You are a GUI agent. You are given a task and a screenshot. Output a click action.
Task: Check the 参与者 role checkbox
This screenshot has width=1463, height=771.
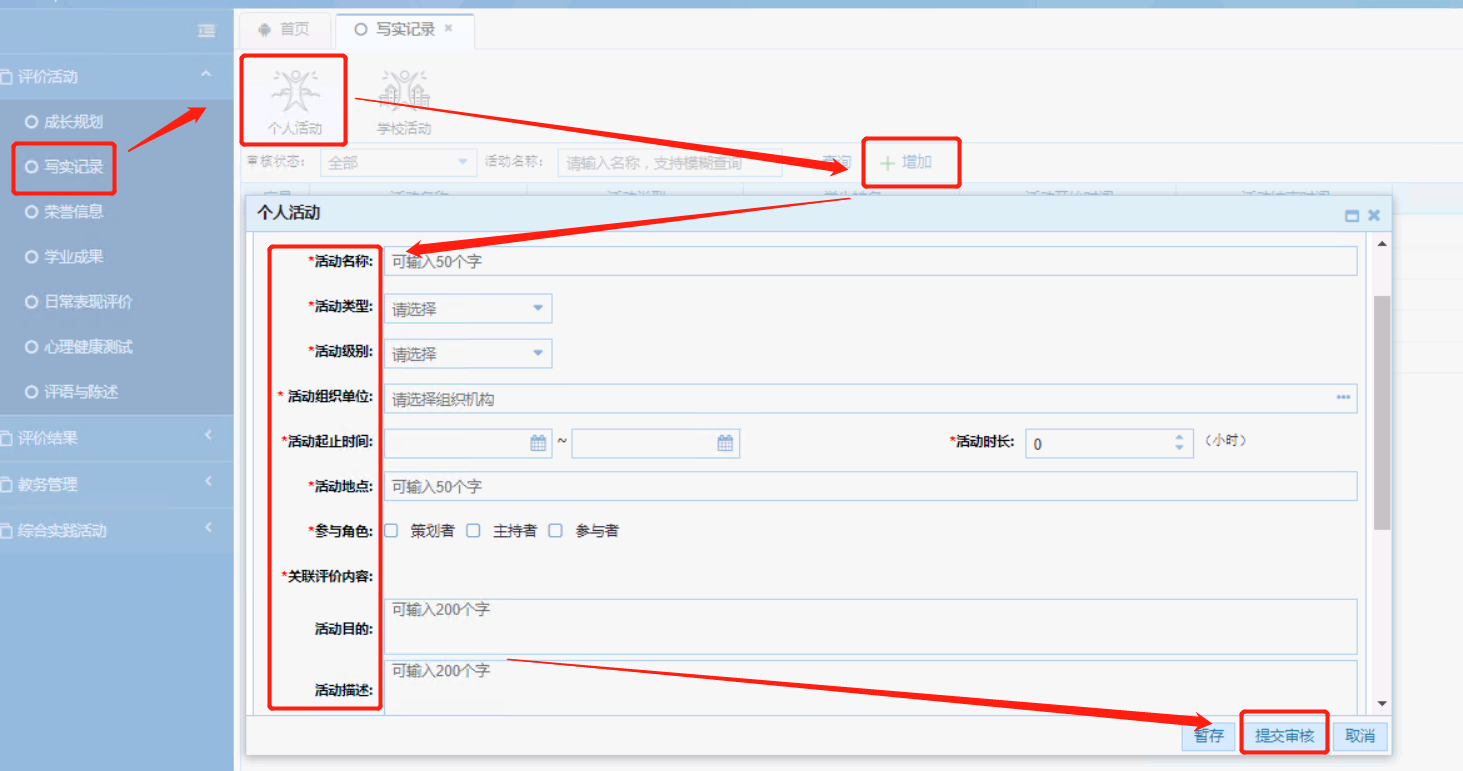555,530
